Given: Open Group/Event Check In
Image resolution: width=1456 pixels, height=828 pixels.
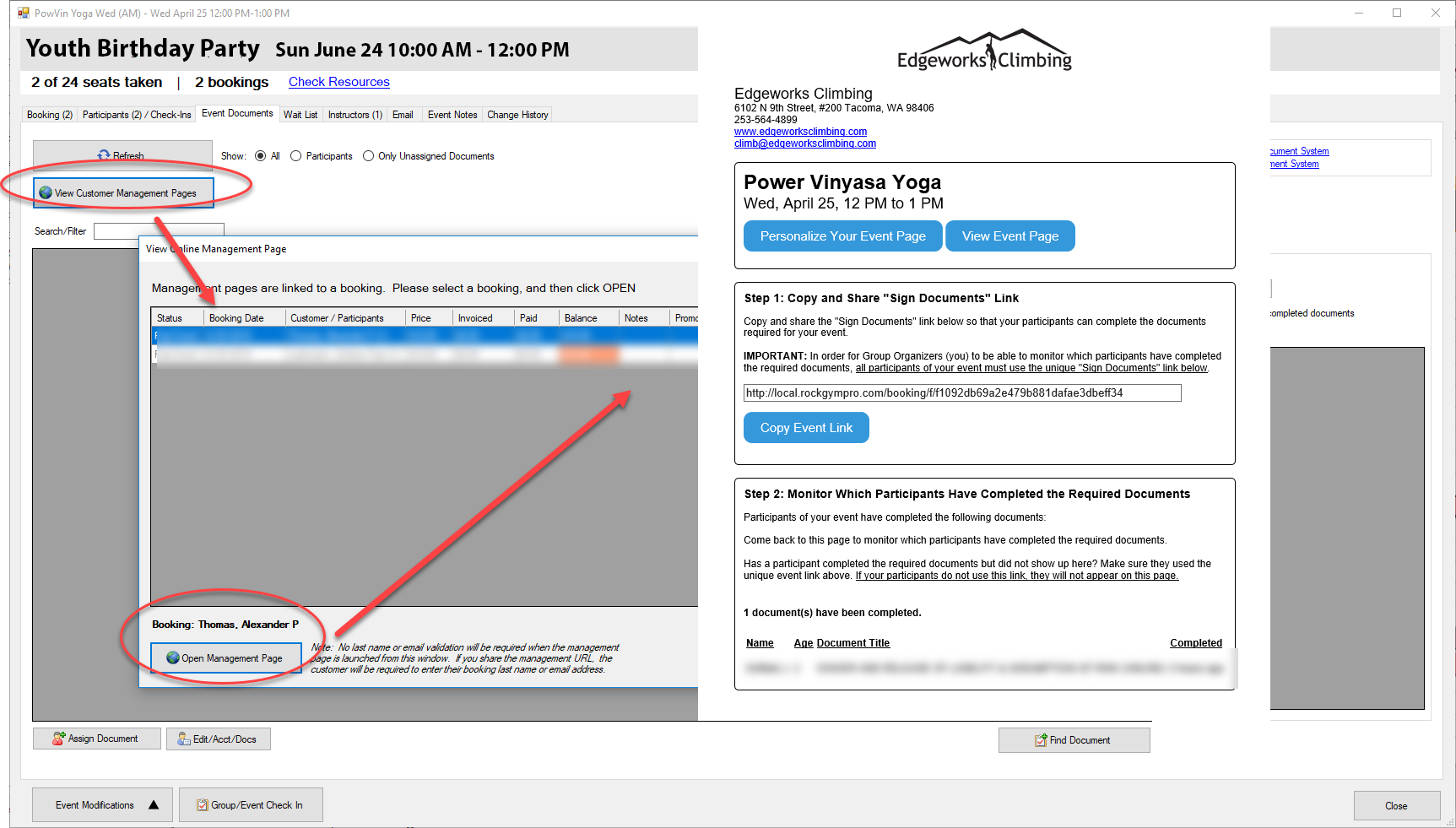Looking at the screenshot, I should tap(251, 805).
